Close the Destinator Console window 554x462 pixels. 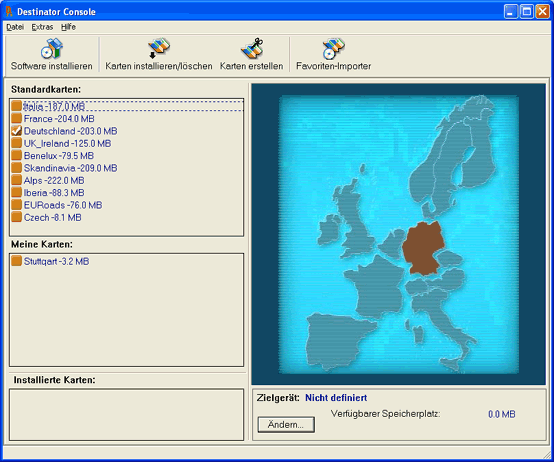click(x=542, y=12)
